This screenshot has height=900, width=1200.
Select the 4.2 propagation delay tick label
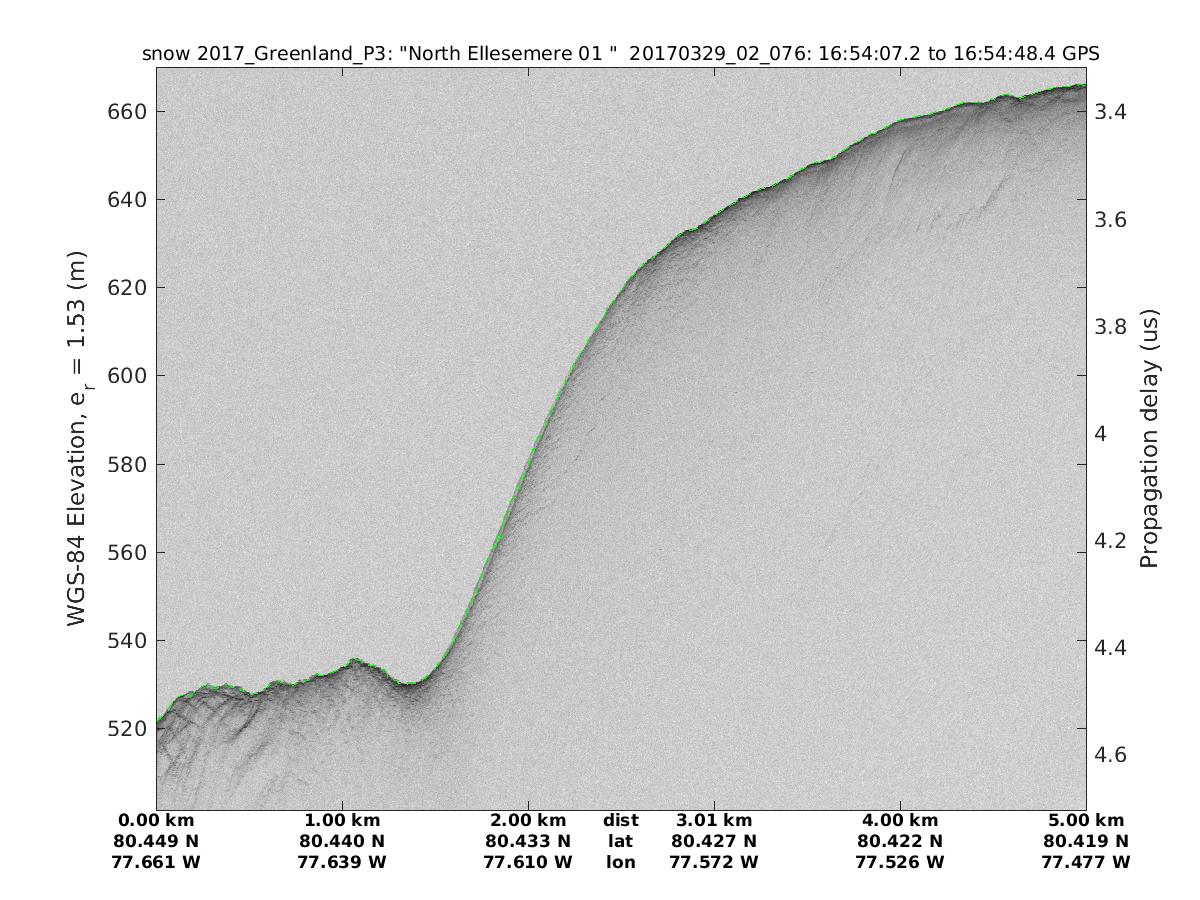[1112, 541]
